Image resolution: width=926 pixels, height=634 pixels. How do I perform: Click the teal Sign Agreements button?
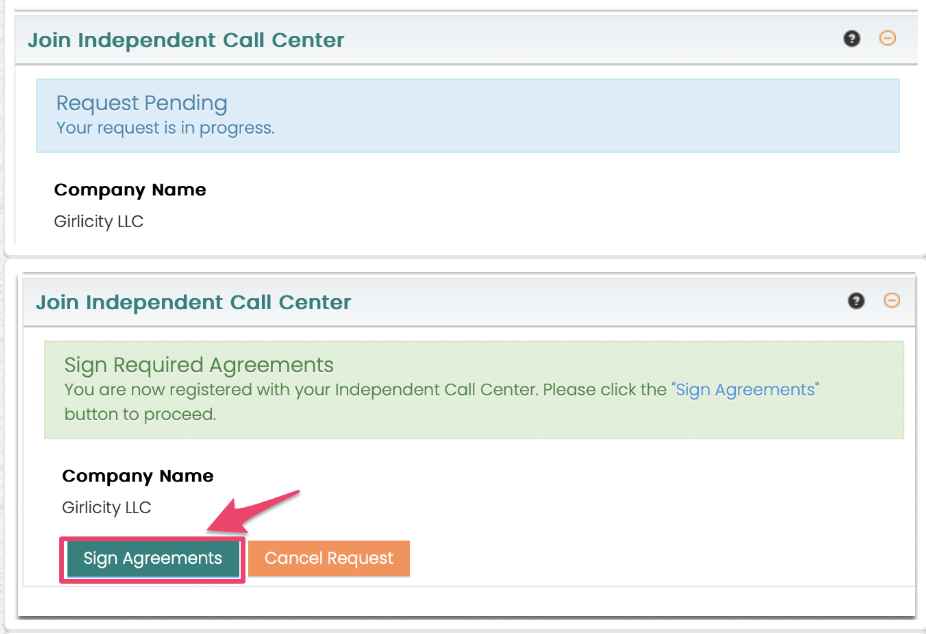153,558
